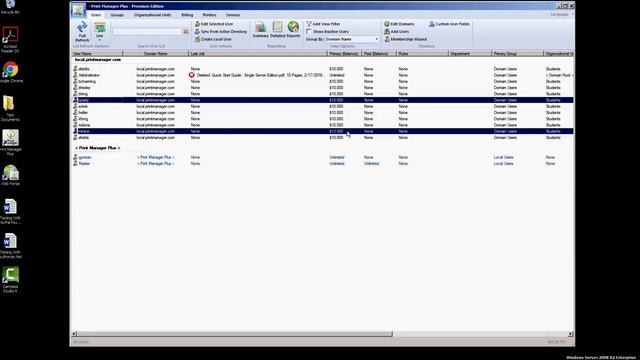
Task: Click the Full Refresh icon
Action: click(x=82, y=31)
